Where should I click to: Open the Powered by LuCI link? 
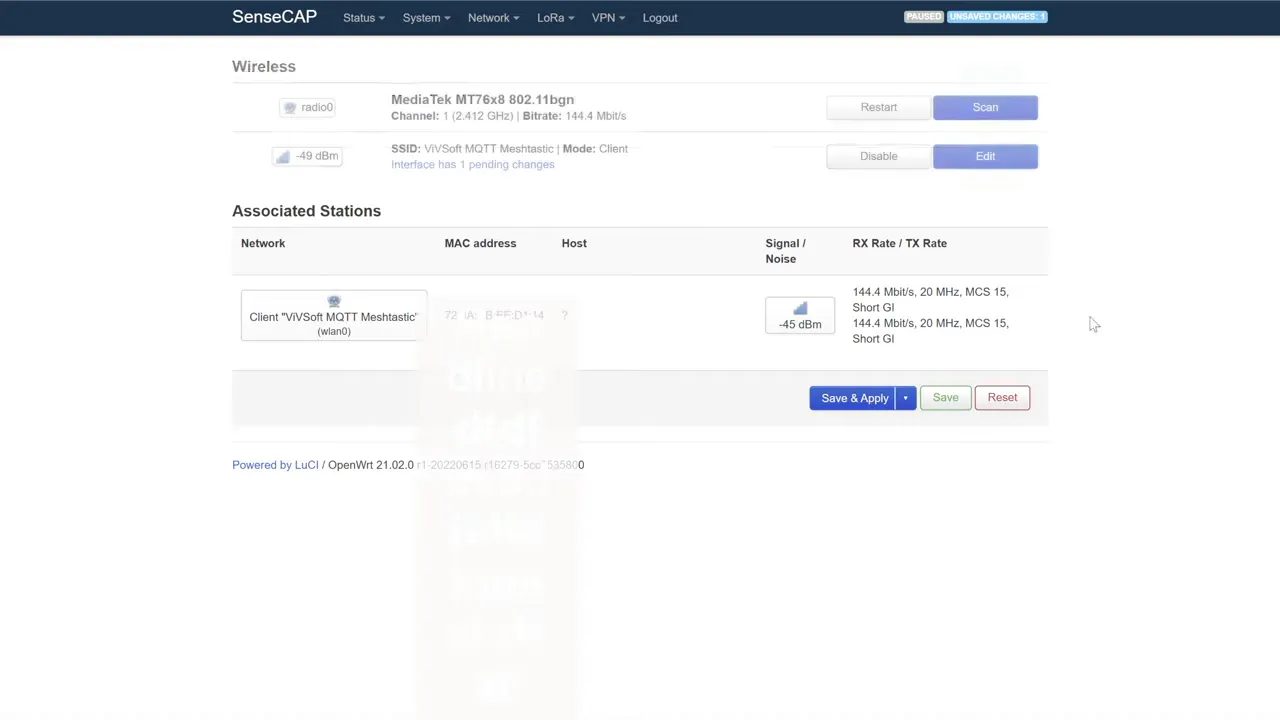click(x=275, y=465)
